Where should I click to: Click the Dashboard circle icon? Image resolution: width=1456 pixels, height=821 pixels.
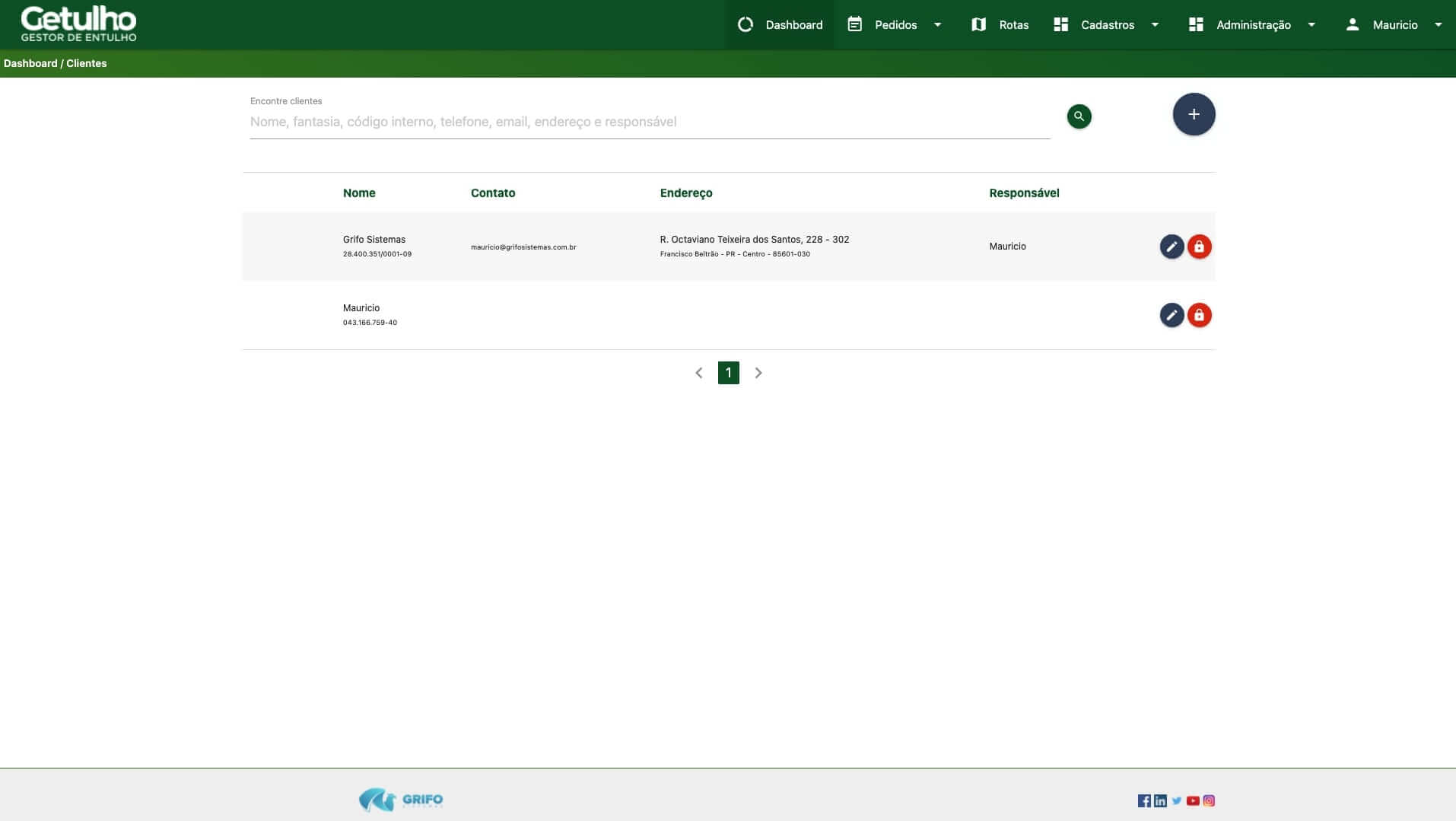click(745, 24)
